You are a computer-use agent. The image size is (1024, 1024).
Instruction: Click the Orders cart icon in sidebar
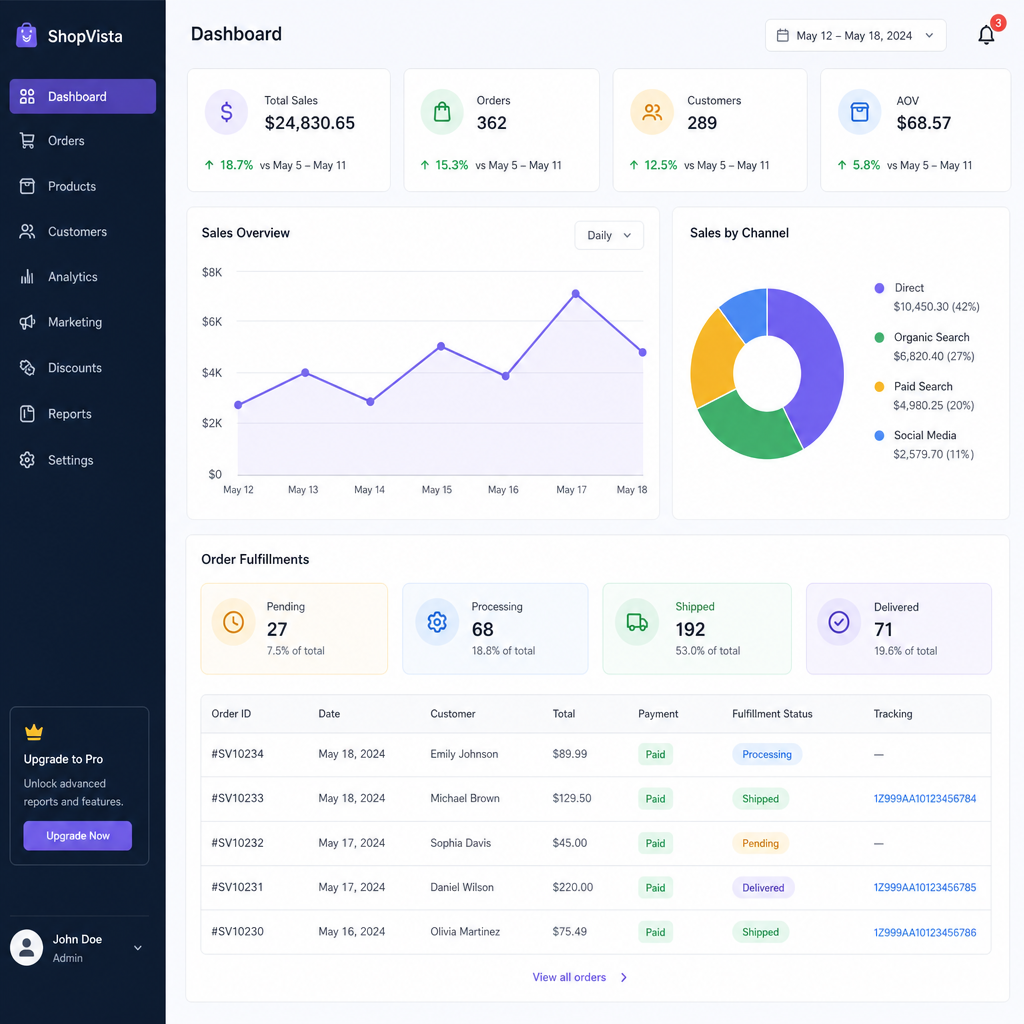(x=27, y=140)
